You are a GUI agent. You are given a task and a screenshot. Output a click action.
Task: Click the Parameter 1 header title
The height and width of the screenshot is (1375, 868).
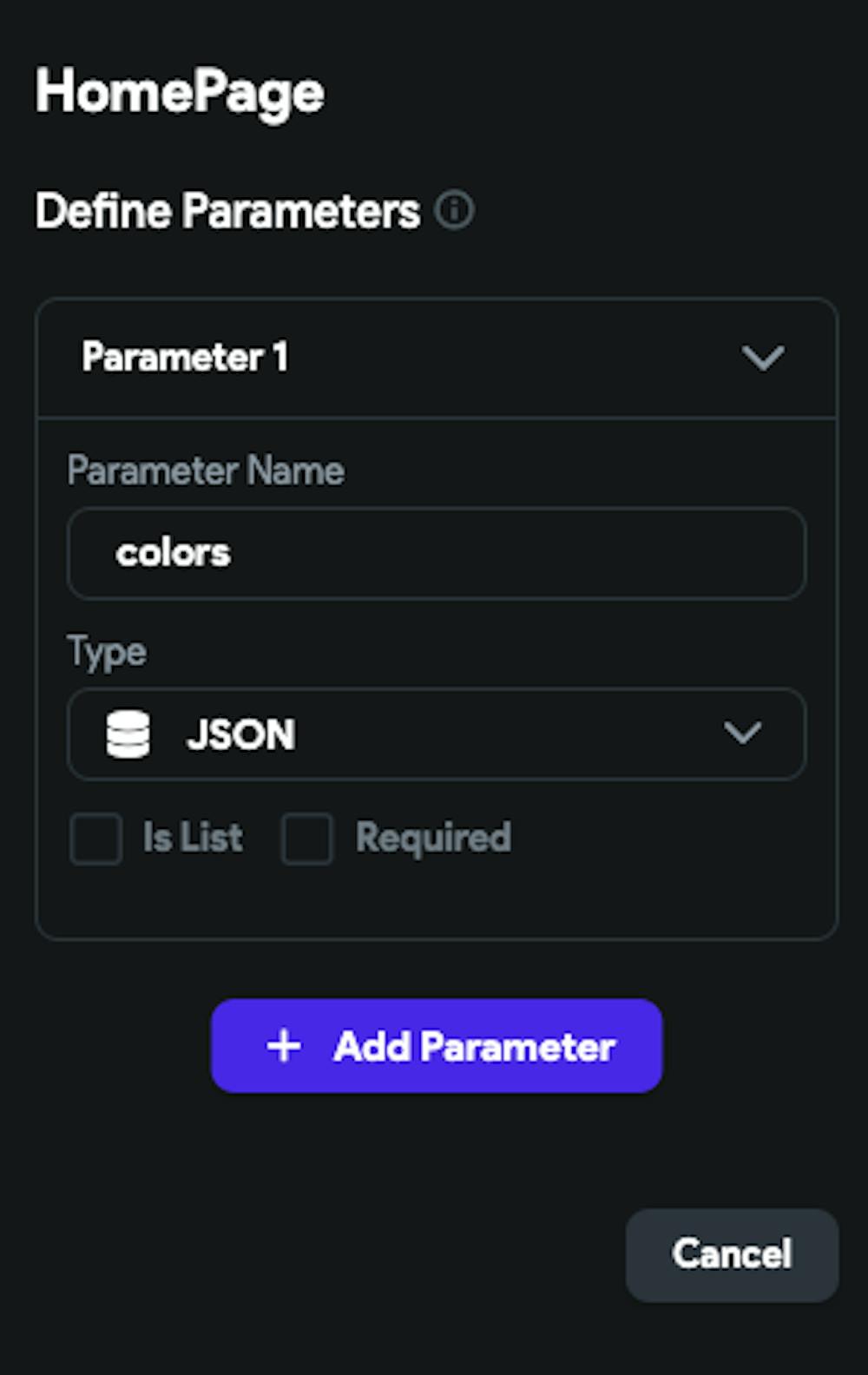point(185,357)
